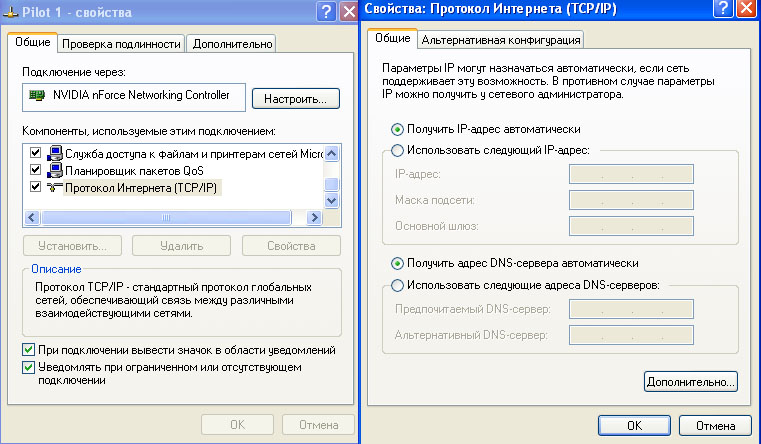Switch to Проверка подлинности tab
761x444 pixels.
[x=121, y=44]
